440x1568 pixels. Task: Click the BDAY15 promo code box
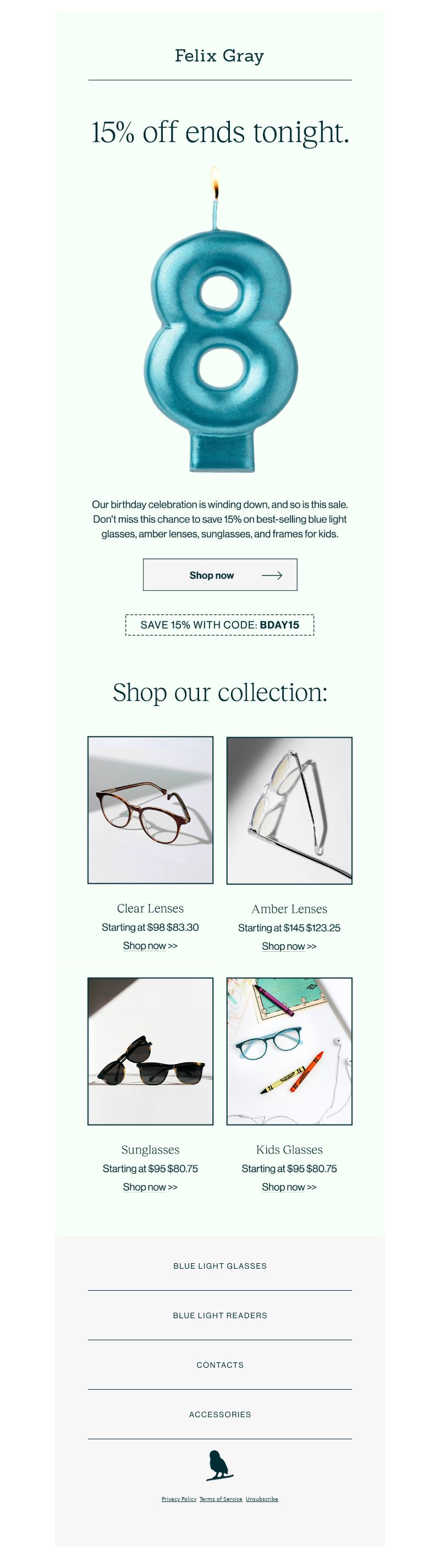(219, 625)
